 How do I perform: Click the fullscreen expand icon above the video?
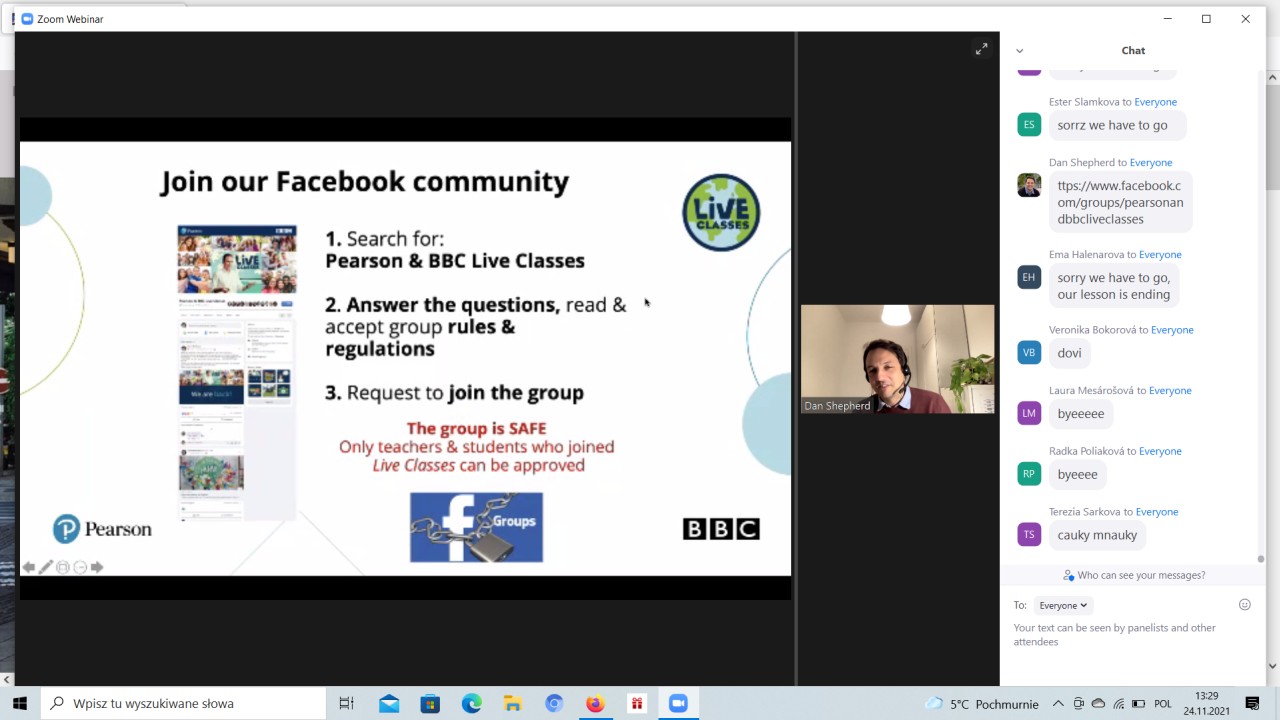(x=981, y=49)
